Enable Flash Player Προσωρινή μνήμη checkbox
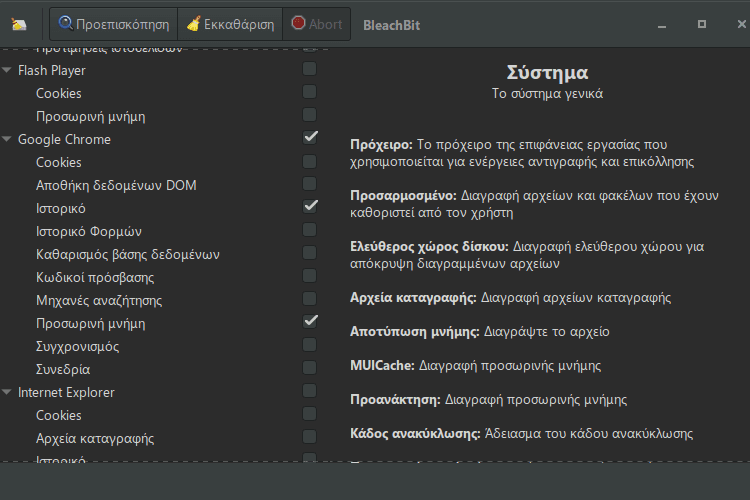 (x=309, y=115)
